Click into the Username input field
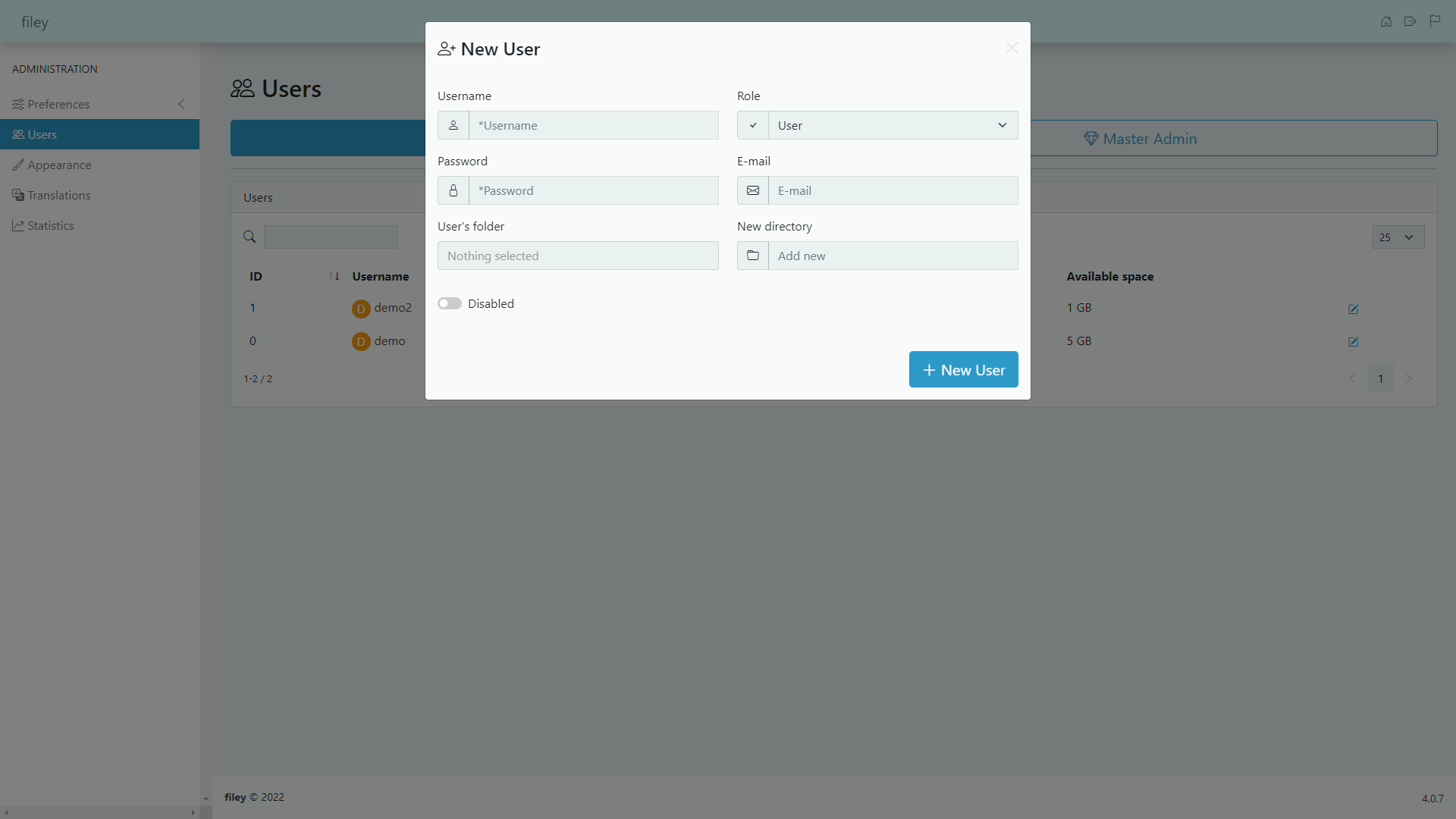1456x819 pixels. point(593,125)
